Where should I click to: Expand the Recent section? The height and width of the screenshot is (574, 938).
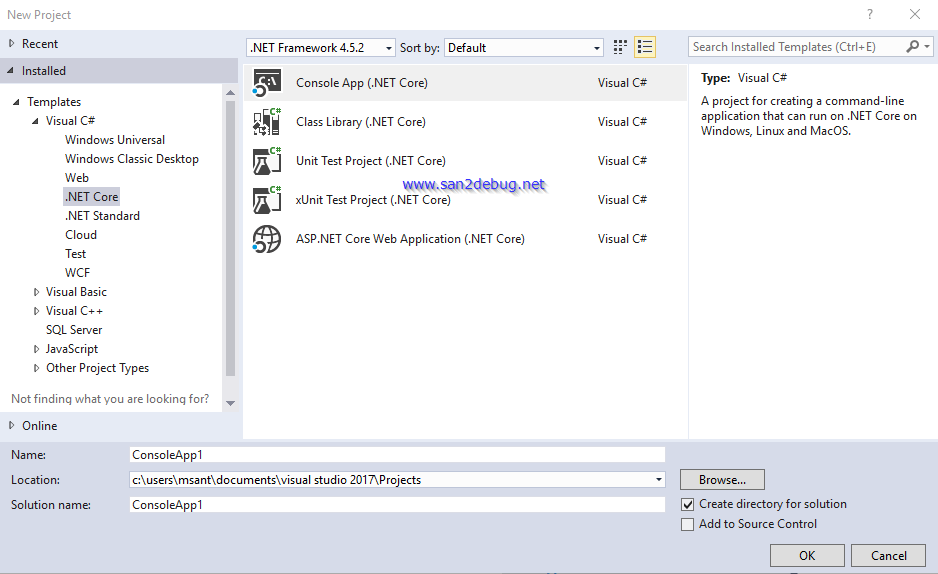pos(11,43)
